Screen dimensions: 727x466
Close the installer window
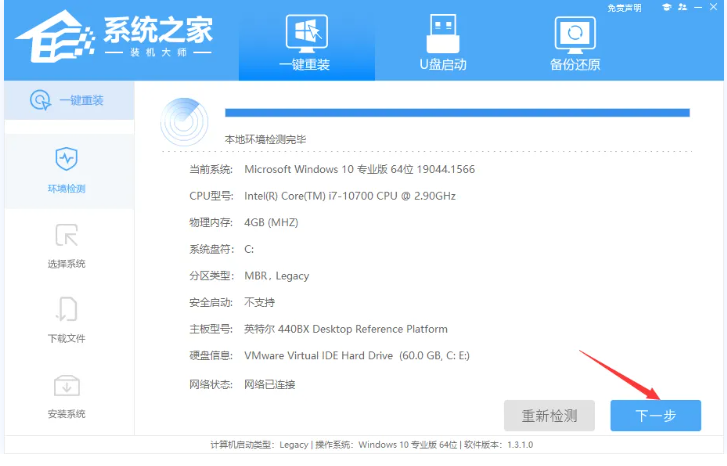[x=714, y=7]
